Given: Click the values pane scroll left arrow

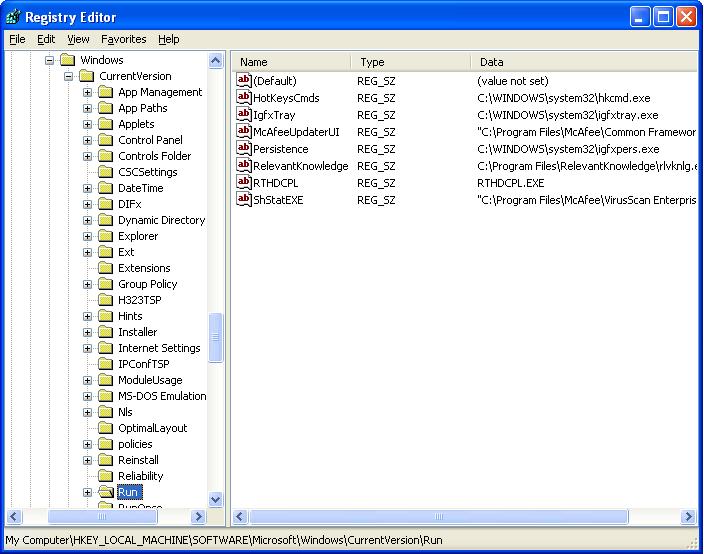Looking at the screenshot, I should click(240, 517).
